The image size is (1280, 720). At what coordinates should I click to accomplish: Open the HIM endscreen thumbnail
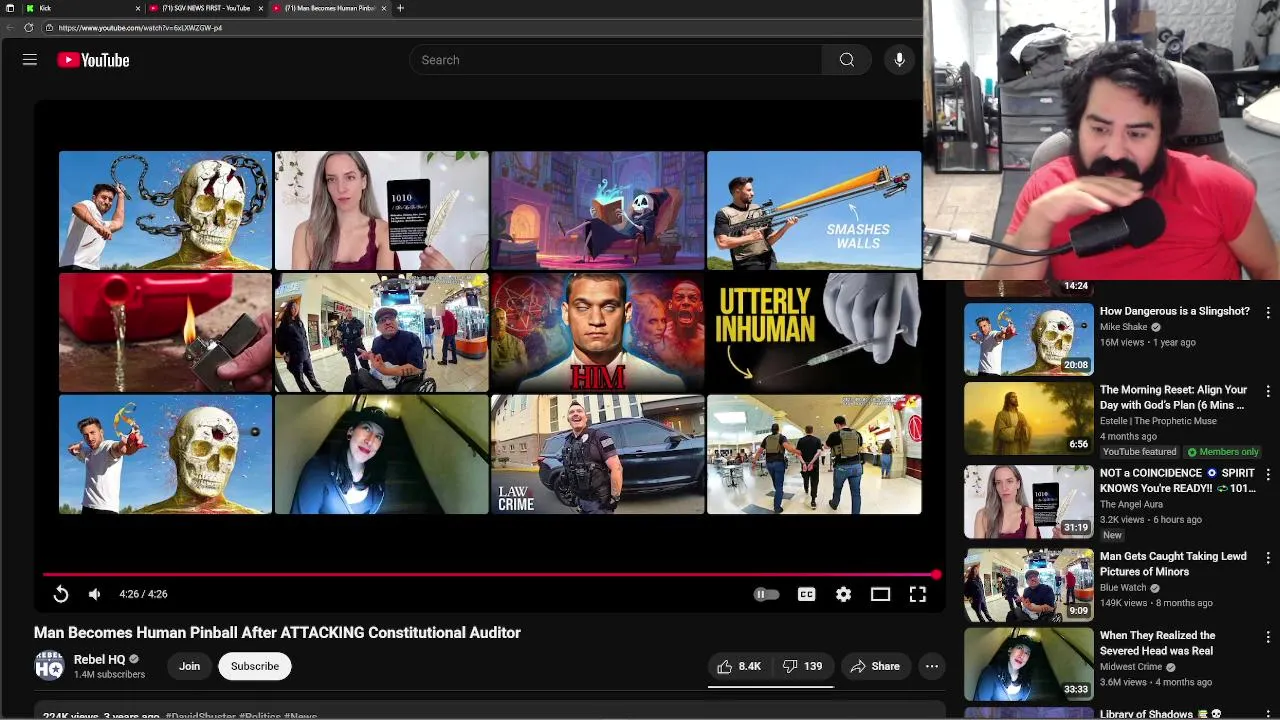(598, 333)
